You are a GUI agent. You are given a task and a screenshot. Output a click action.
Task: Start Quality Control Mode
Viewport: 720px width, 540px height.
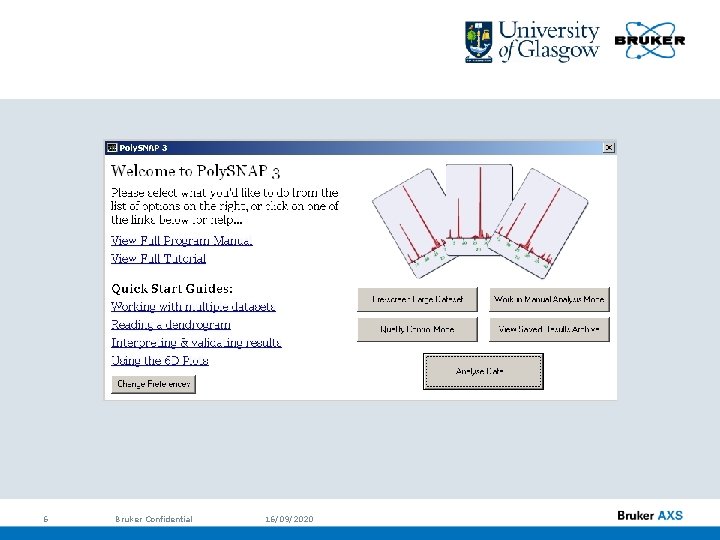pos(417,329)
